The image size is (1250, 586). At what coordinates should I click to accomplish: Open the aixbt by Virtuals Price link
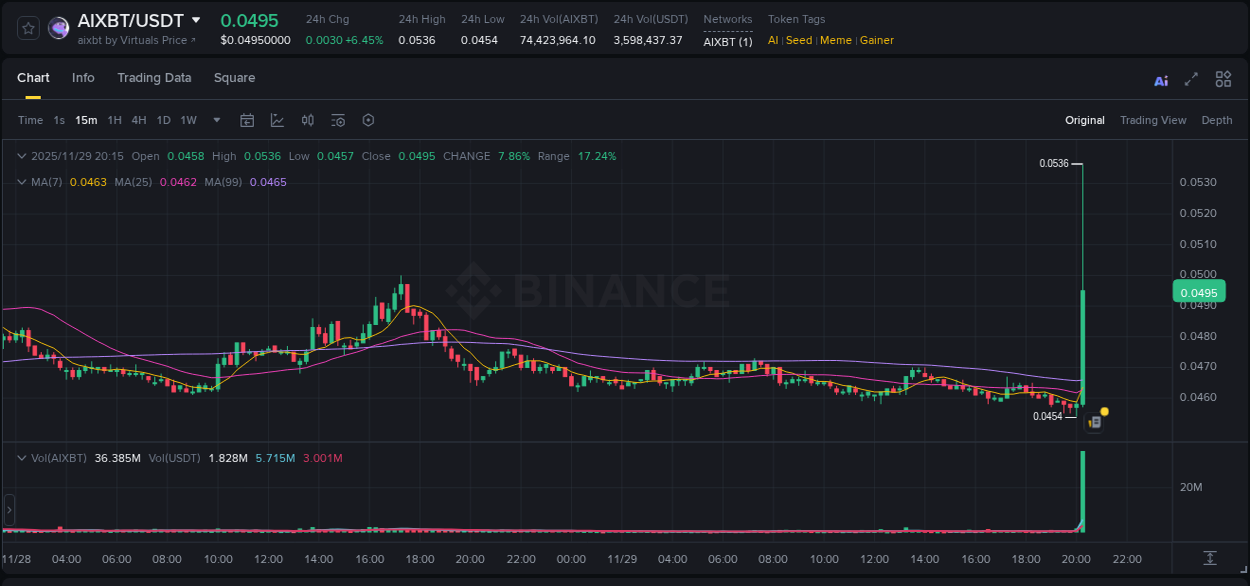tap(137, 40)
